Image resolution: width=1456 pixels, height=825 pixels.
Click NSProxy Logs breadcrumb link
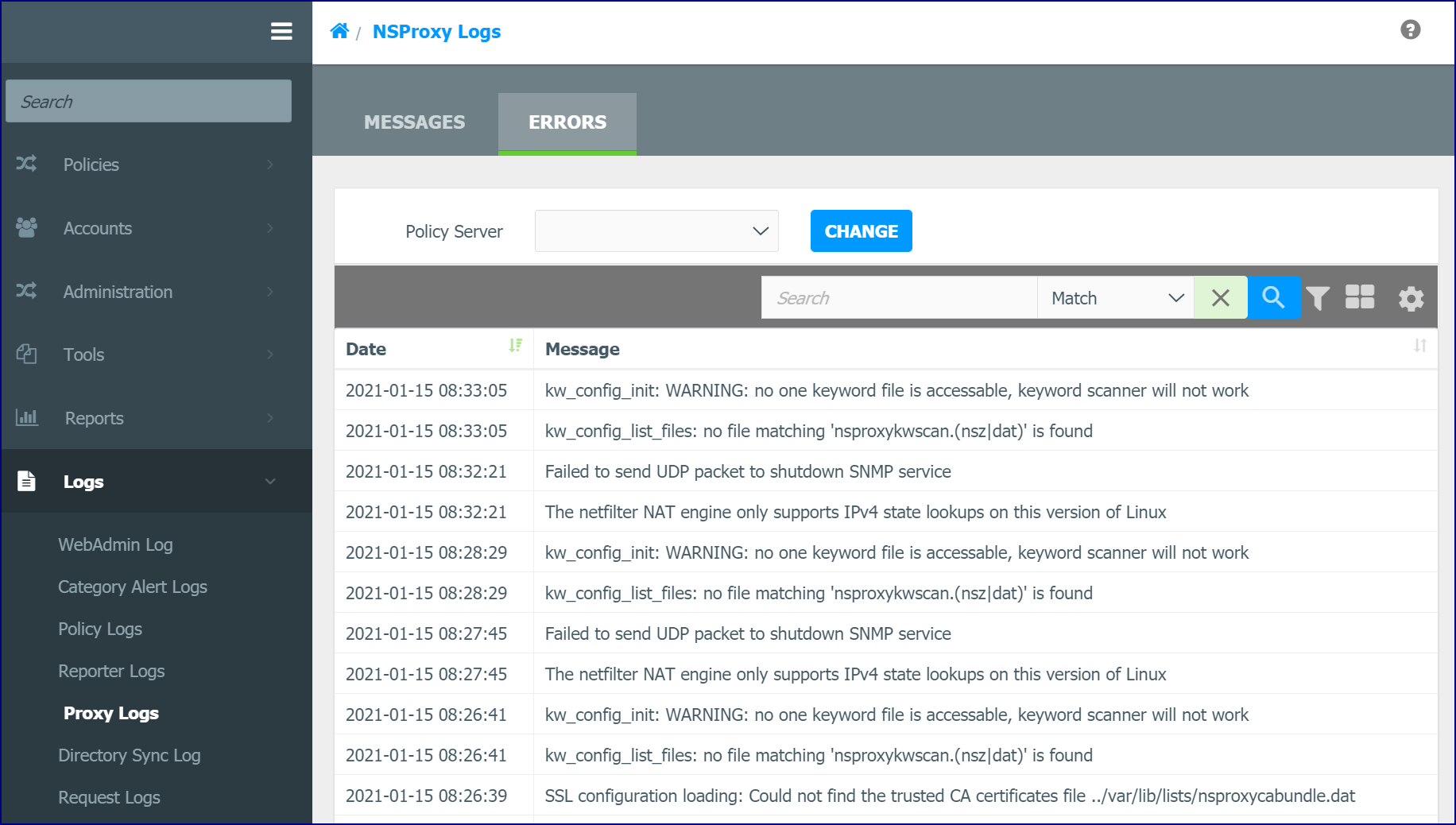(436, 32)
